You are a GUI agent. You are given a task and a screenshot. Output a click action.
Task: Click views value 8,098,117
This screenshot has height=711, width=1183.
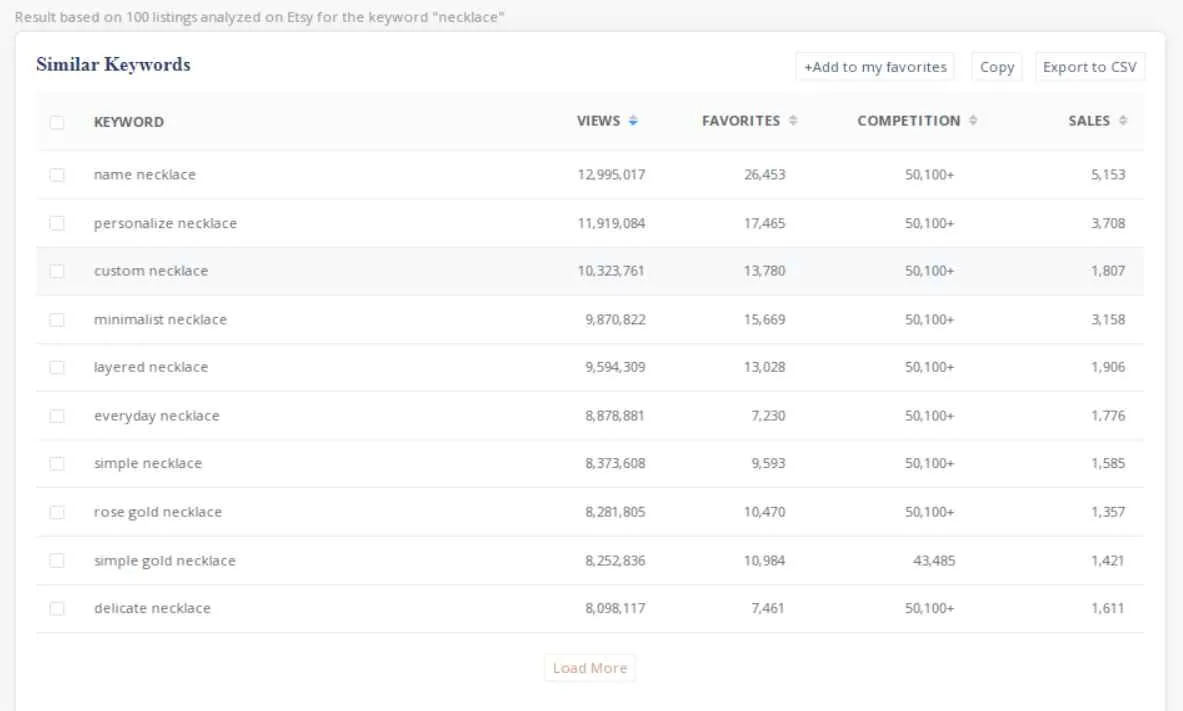[x=615, y=608]
